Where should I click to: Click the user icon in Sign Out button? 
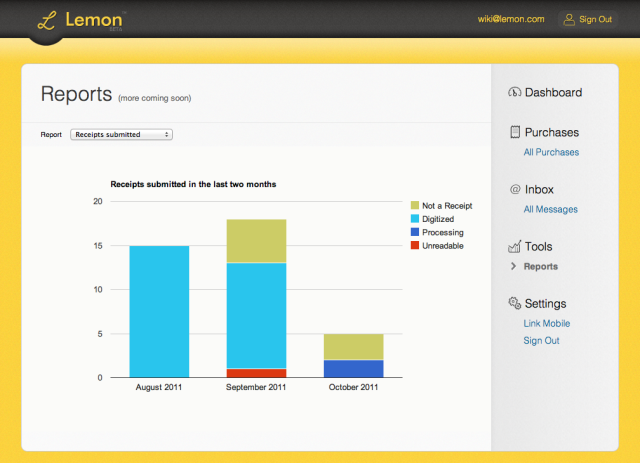coord(569,19)
